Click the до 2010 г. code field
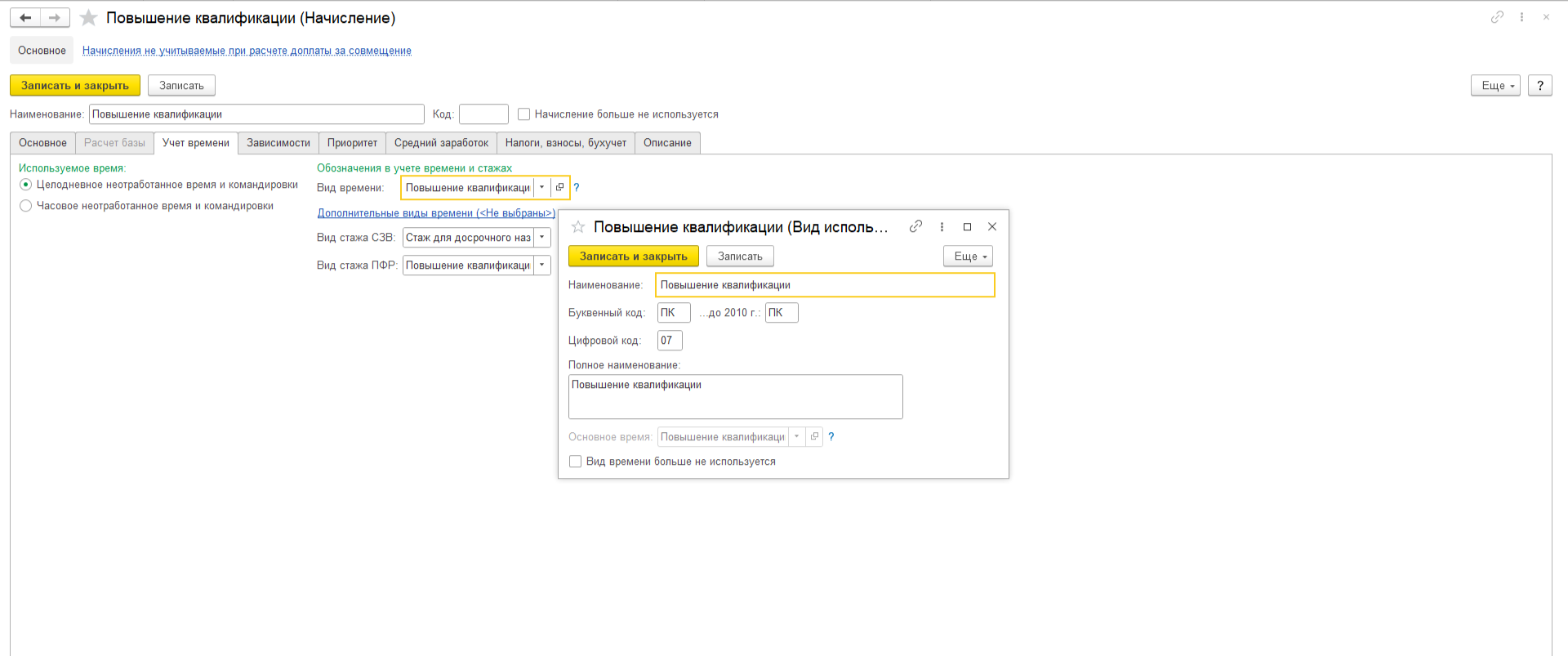Screen dimensions: 1568x656 click(x=782, y=313)
